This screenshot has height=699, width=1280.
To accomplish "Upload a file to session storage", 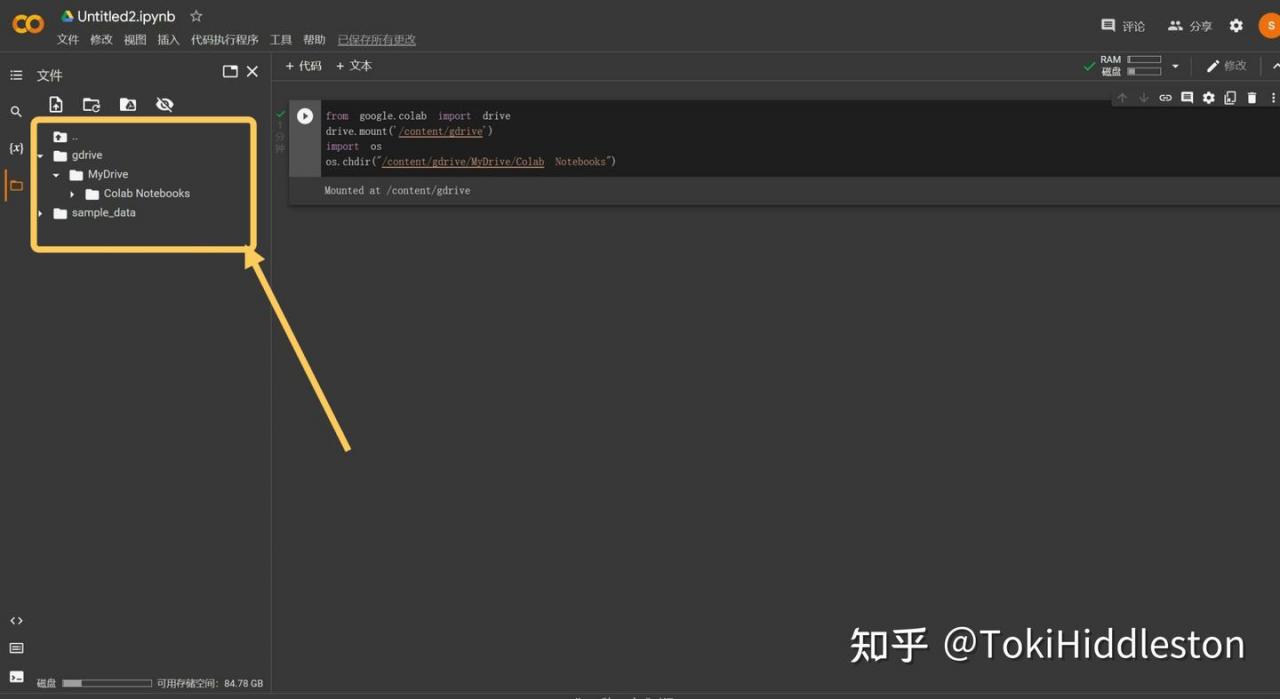I will (56, 104).
